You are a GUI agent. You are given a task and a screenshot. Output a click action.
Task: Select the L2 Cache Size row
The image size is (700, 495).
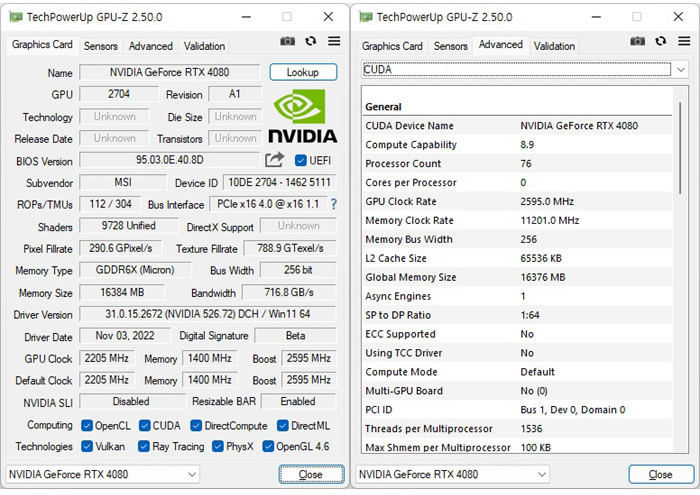[517, 258]
